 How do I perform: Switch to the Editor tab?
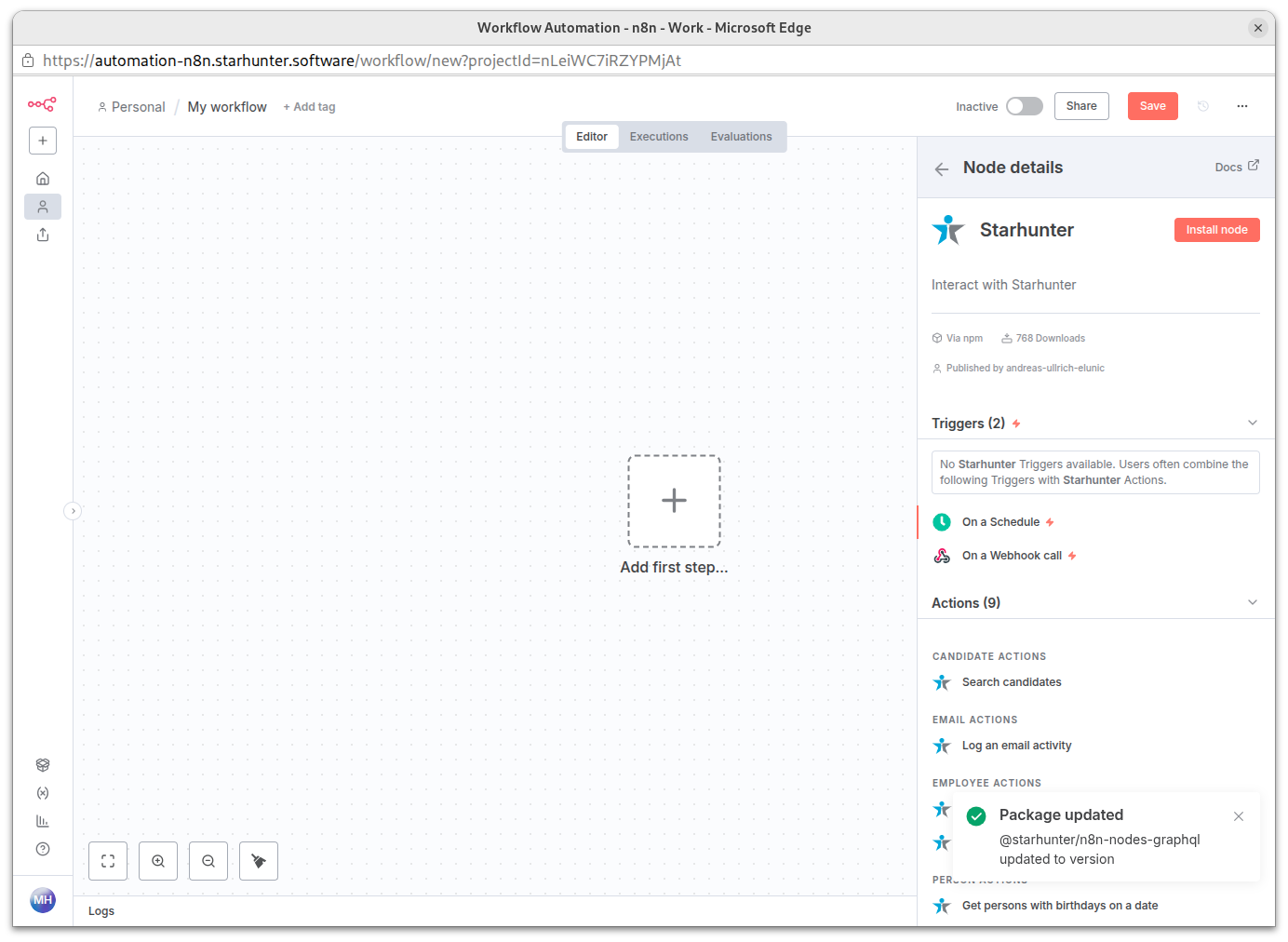click(x=592, y=137)
